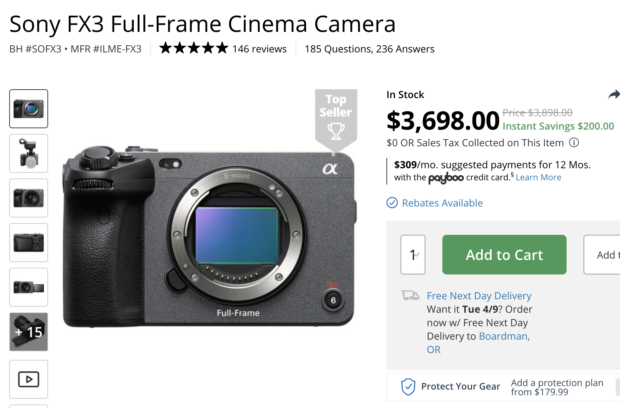
Task: Click the five-star rating icons
Action: (x=193, y=48)
